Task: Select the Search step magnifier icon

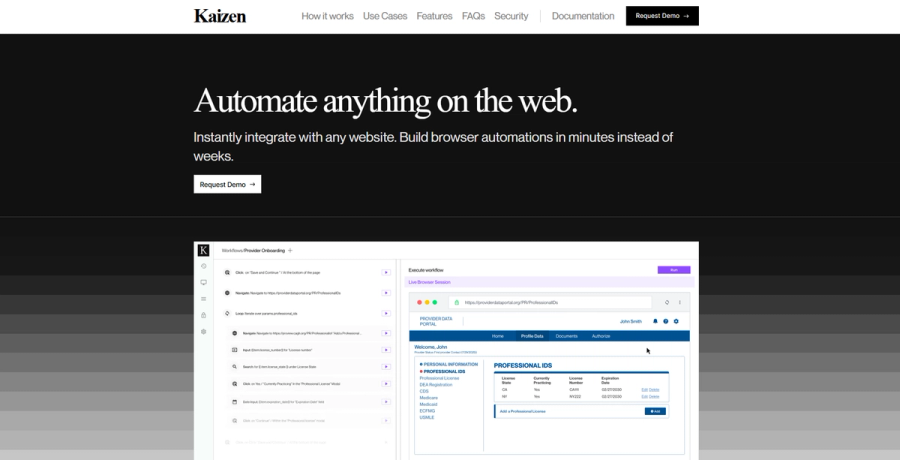Action: click(x=234, y=366)
